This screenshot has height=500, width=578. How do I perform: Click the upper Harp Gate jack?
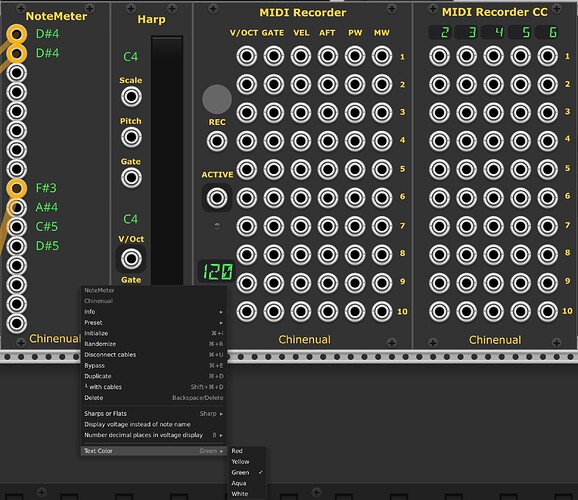[131, 178]
